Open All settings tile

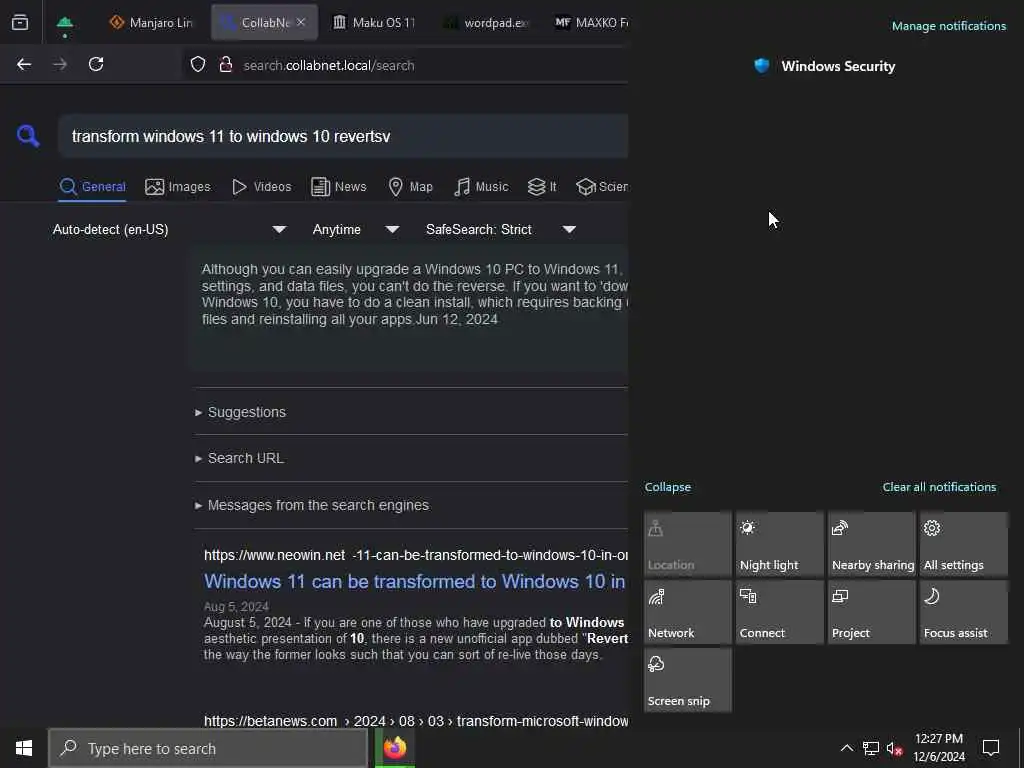(x=964, y=543)
